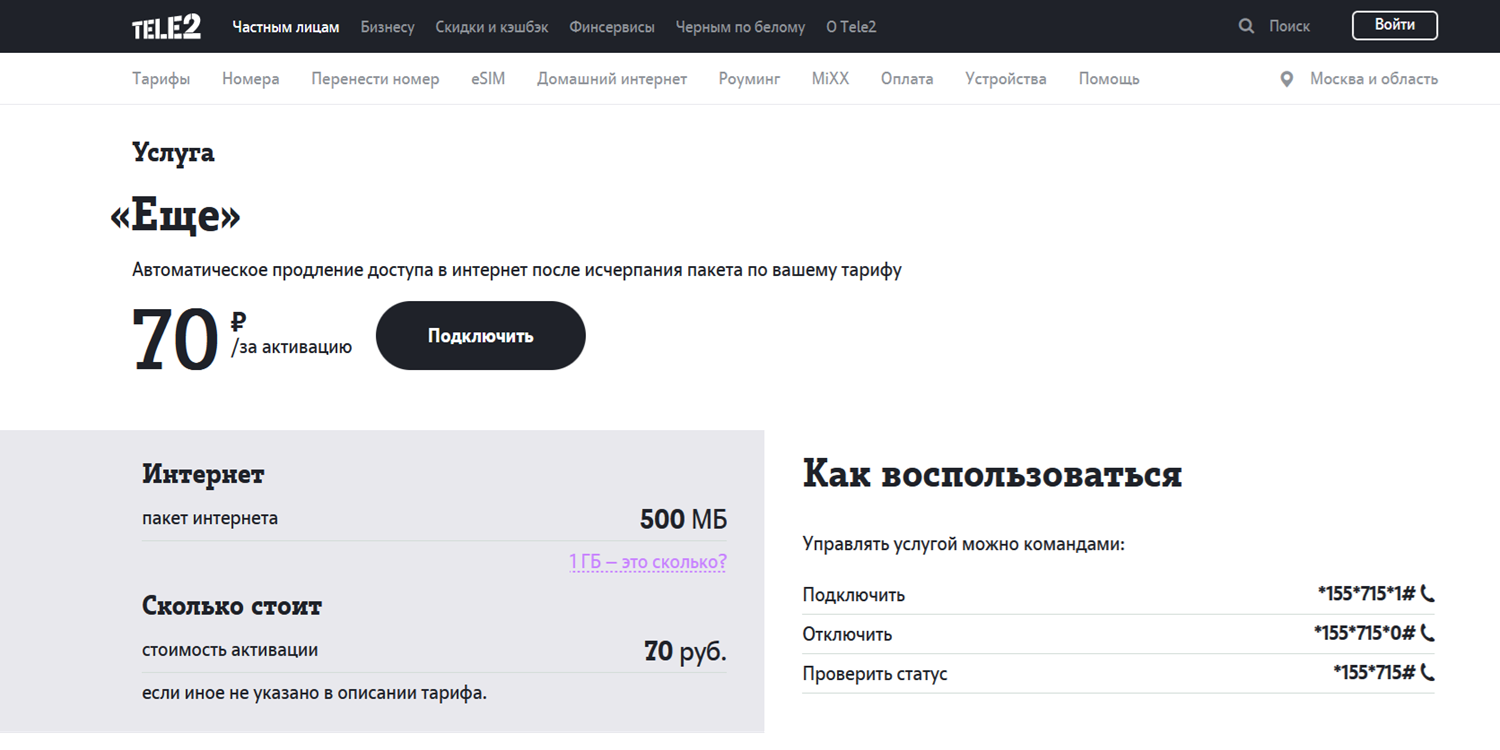Click the Tele2 logo

click(166, 27)
